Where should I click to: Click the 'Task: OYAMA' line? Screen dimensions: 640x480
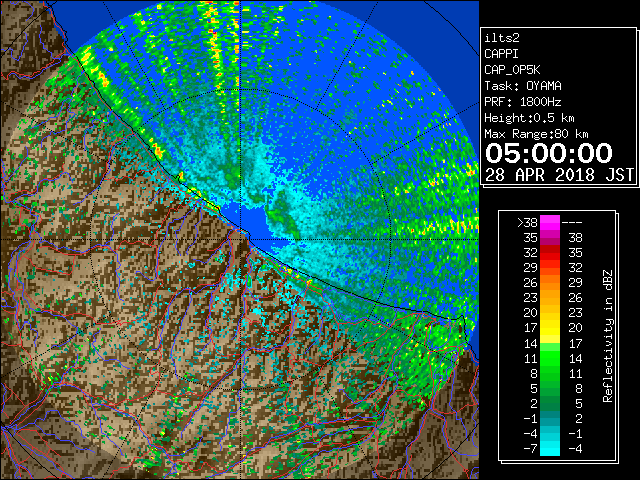[523, 86]
